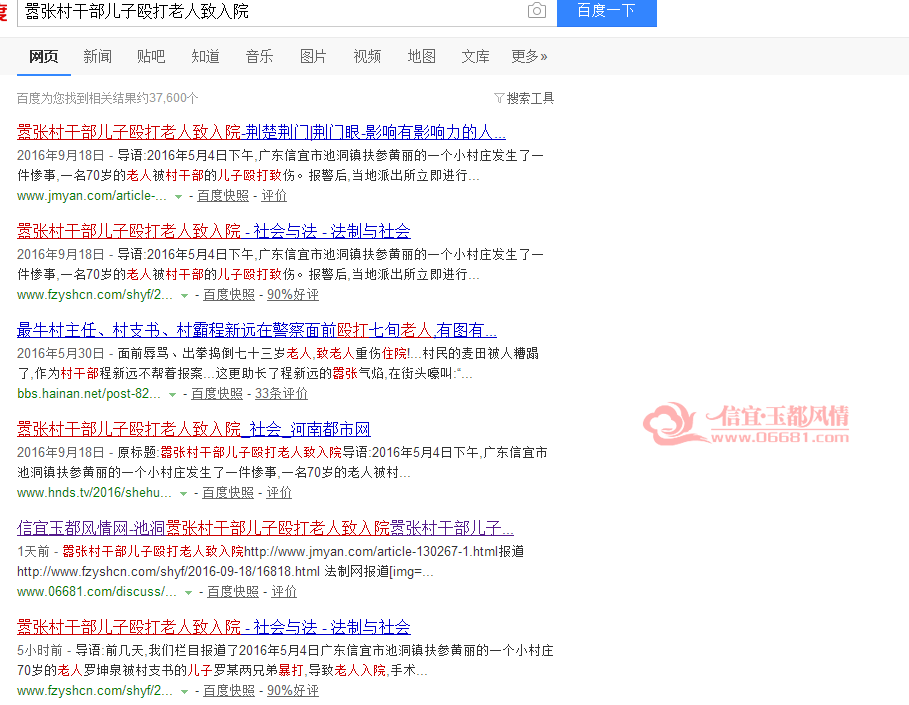The height and width of the screenshot is (705, 909).
Task: Expand dropdown arrow next to www.jmyan.com
Action: click(x=179, y=197)
